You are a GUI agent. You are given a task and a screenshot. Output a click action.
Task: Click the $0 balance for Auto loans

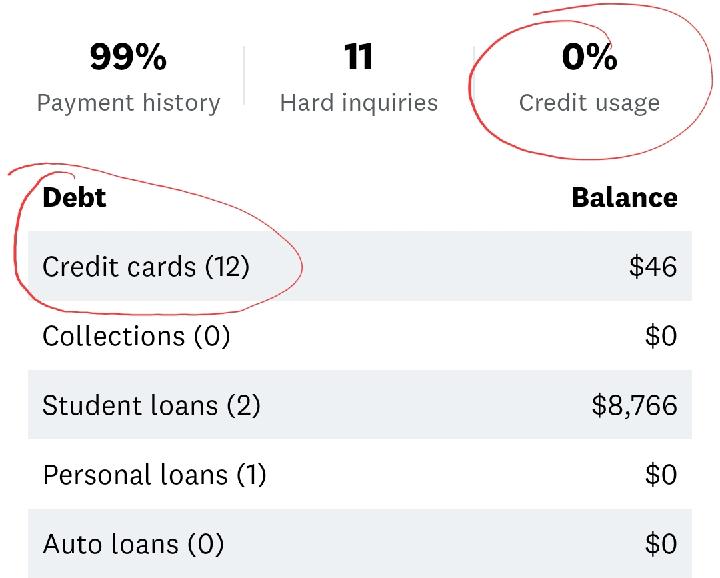[x=661, y=544]
